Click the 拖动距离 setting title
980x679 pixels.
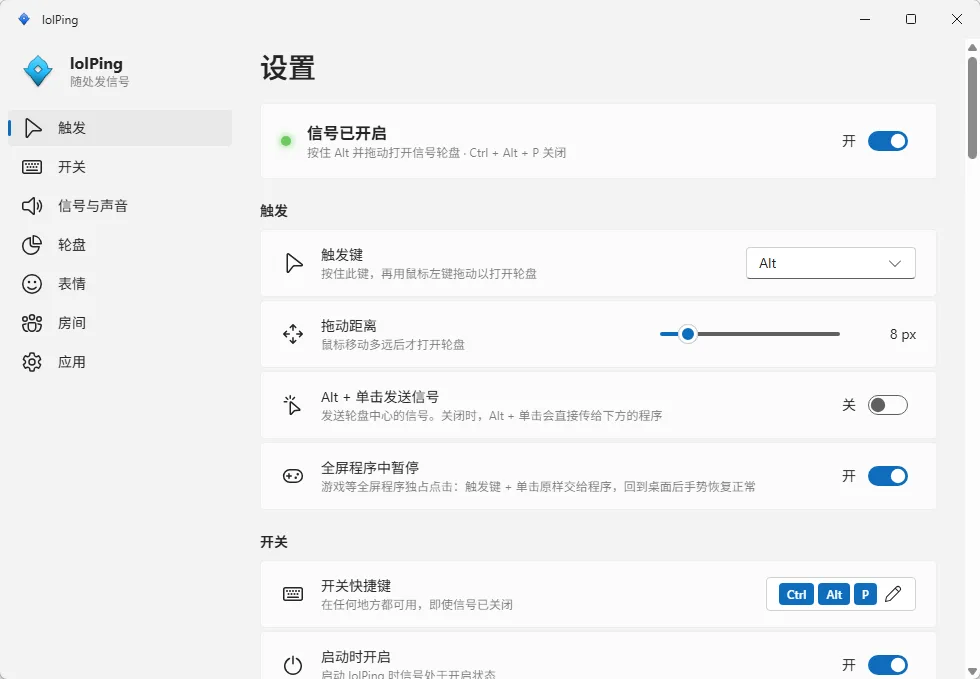(x=349, y=326)
